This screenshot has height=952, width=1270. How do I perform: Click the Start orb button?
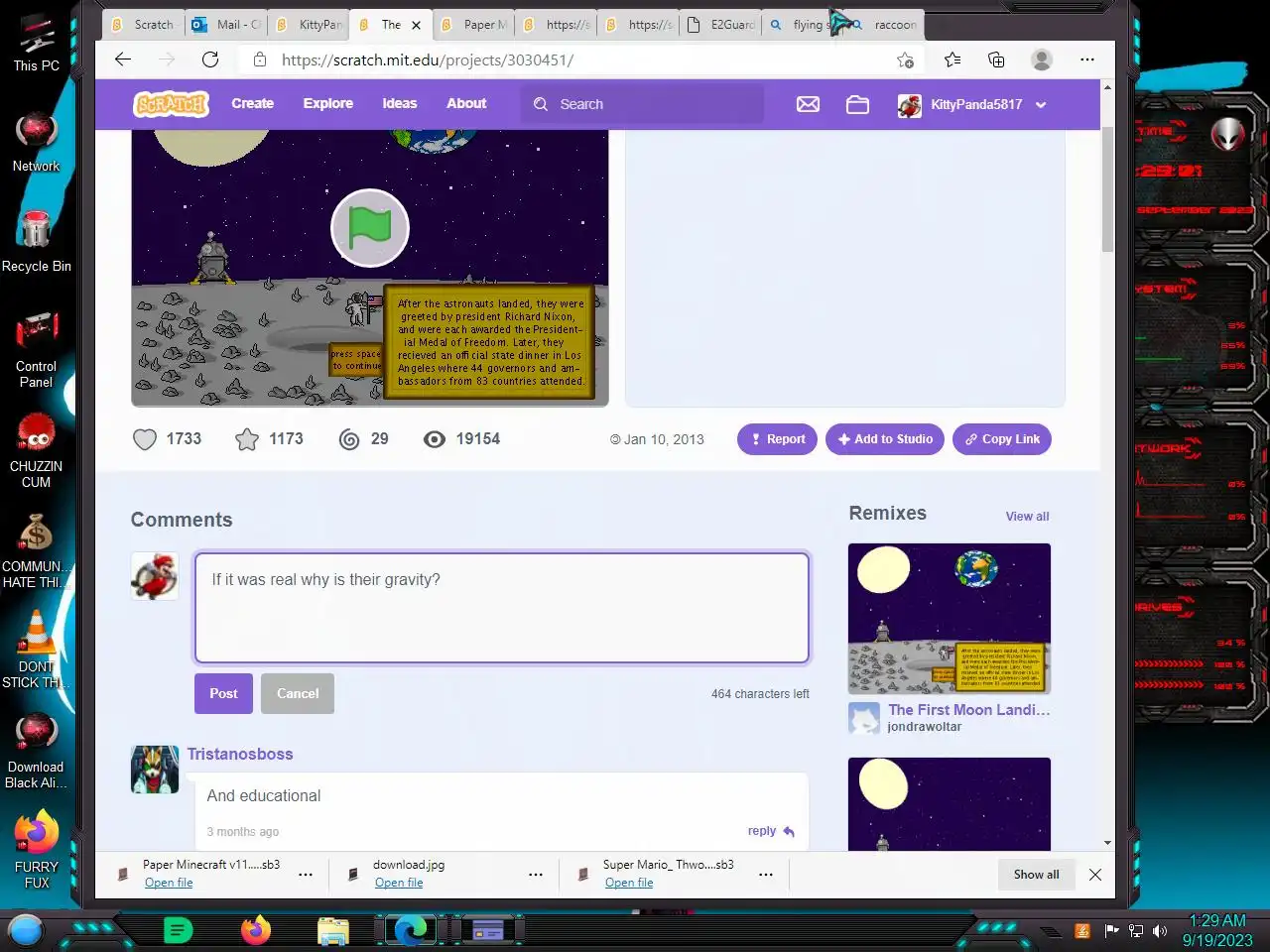pyautogui.click(x=26, y=930)
